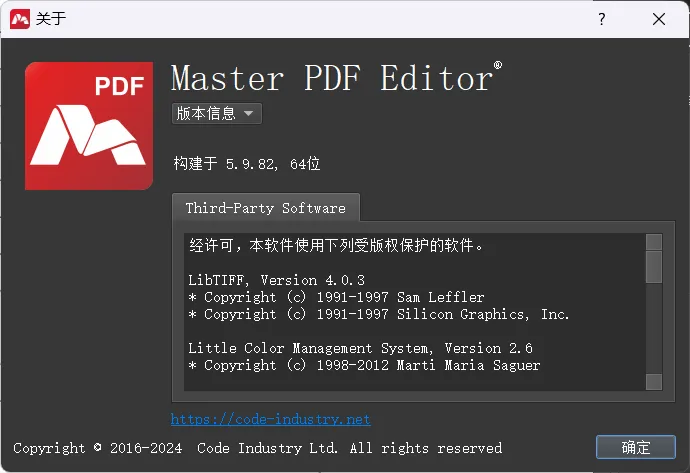Viewport: 690px width, 473px height.
Task: Click the 确定 button
Action: click(x=635, y=447)
